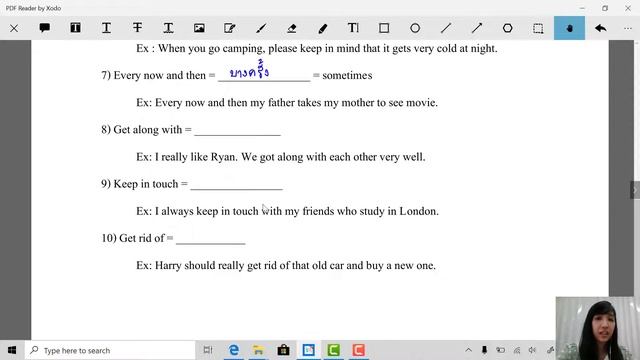Select the underline text tool
Screen dimensions: 640x360
[x=106, y=28]
